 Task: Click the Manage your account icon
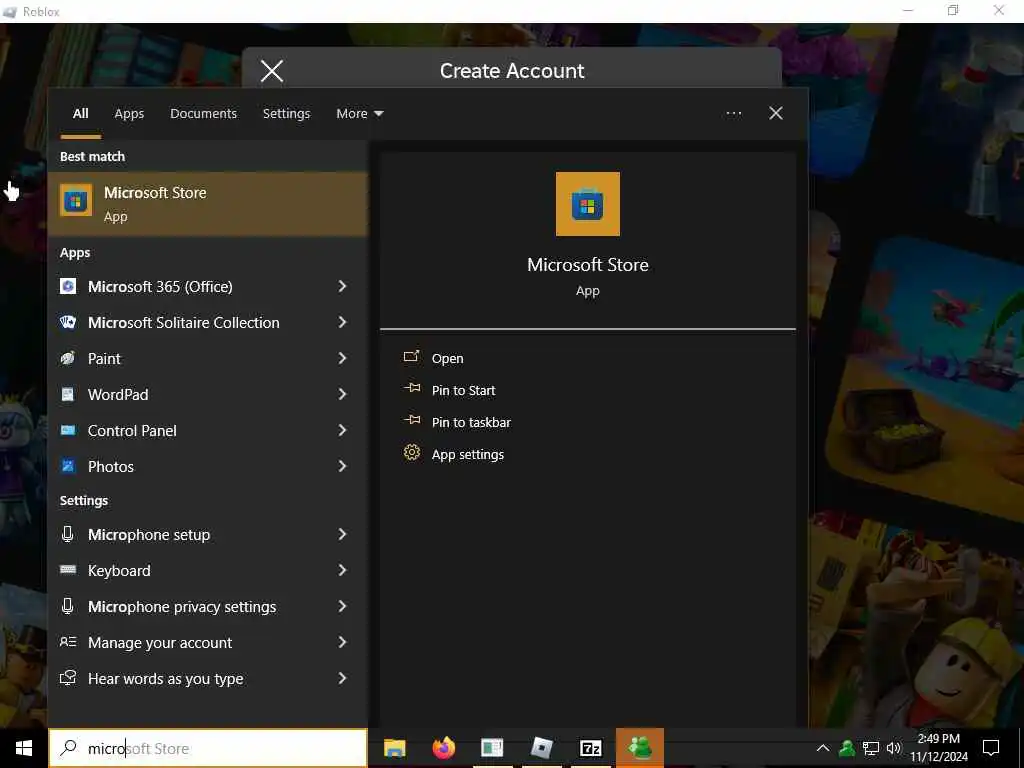coord(68,642)
